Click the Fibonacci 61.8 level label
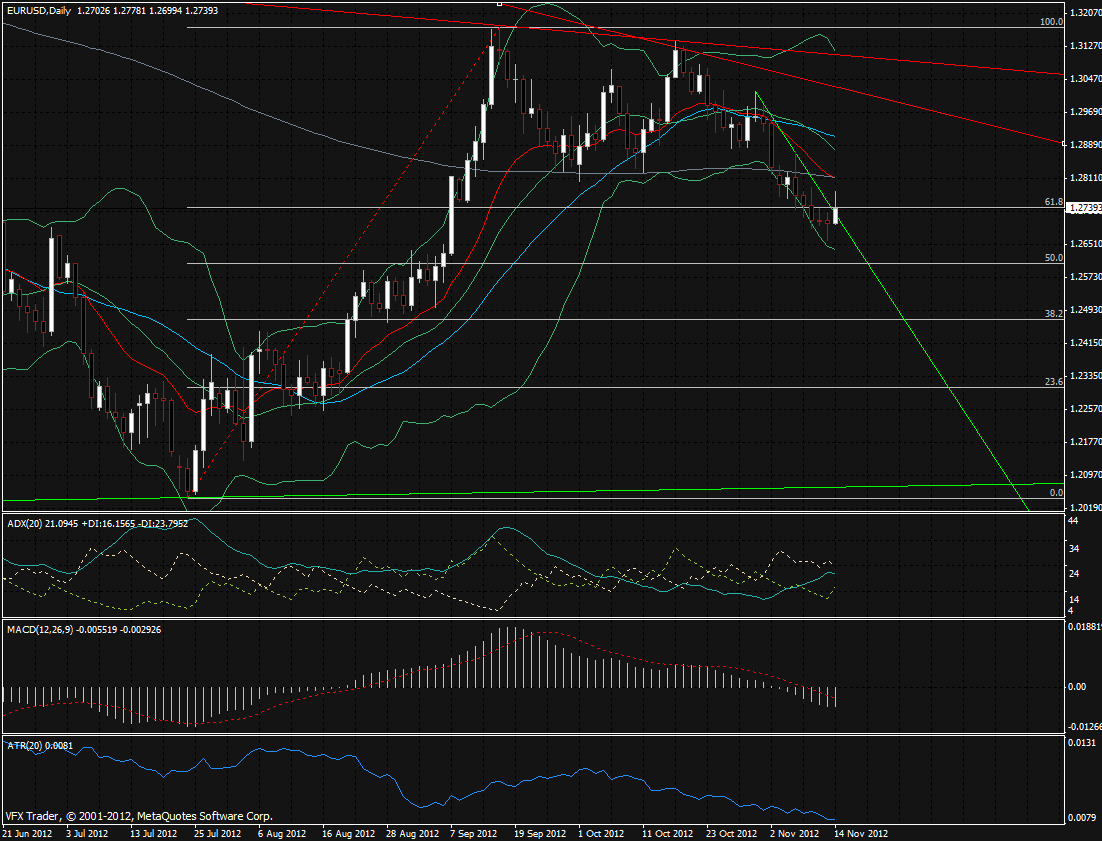1102x841 pixels. click(1052, 202)
